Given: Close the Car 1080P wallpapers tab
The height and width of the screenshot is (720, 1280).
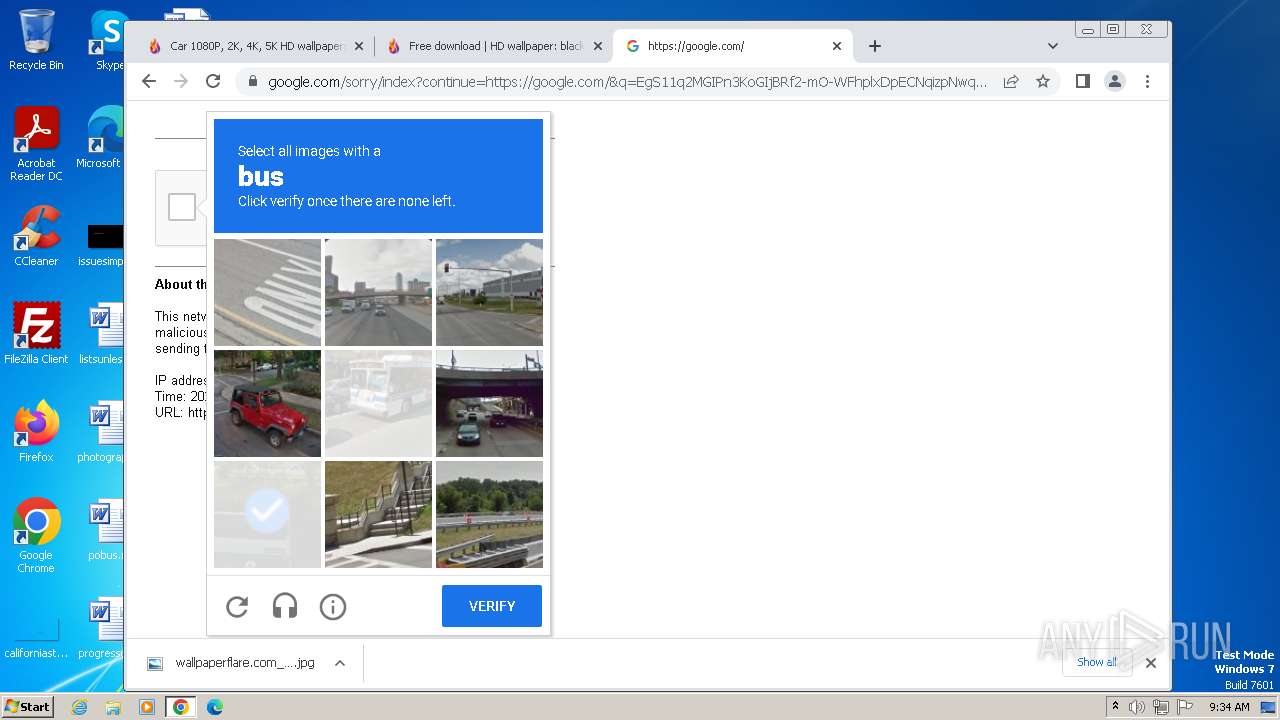Looking at the screenshot, I should pyautogui.click(x=359, y=46).
